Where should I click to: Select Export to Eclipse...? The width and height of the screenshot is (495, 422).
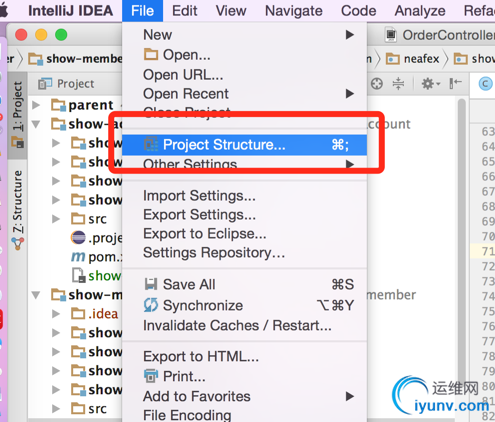pyautogui.click(x=245, y=234)
